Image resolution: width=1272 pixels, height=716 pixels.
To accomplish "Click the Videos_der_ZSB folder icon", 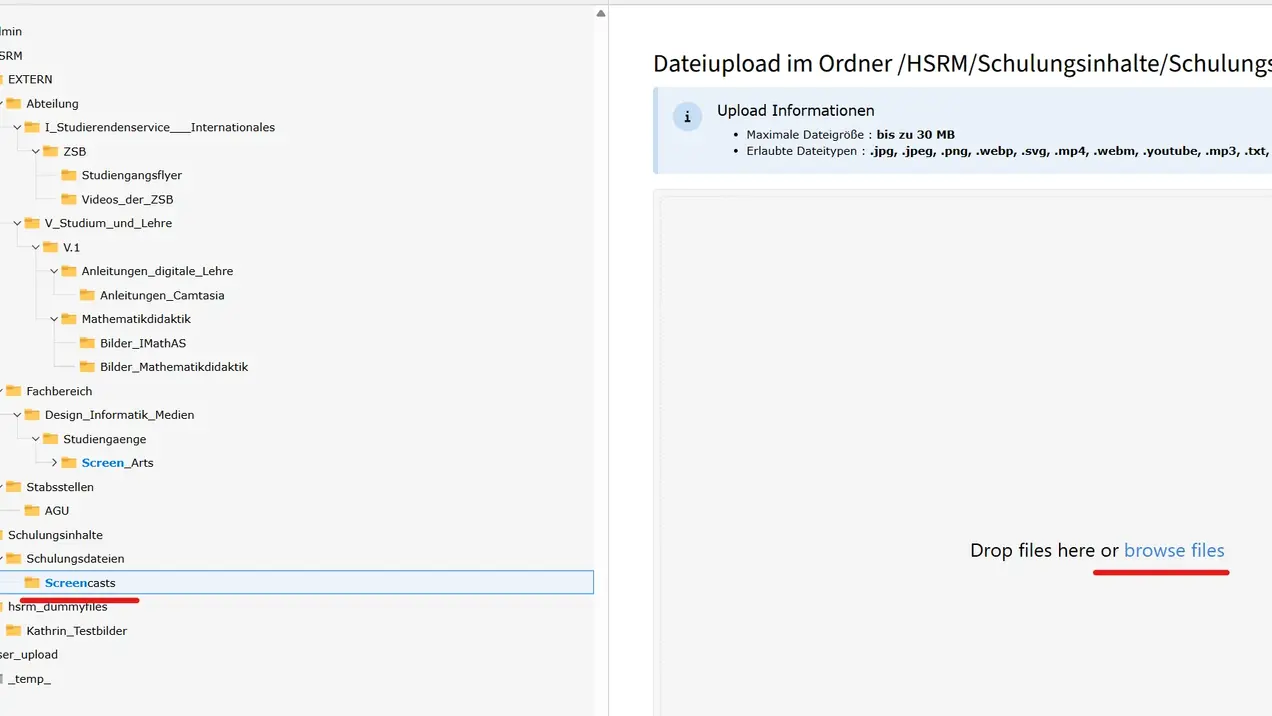I will pyautogui.click(x=69, y=199).
